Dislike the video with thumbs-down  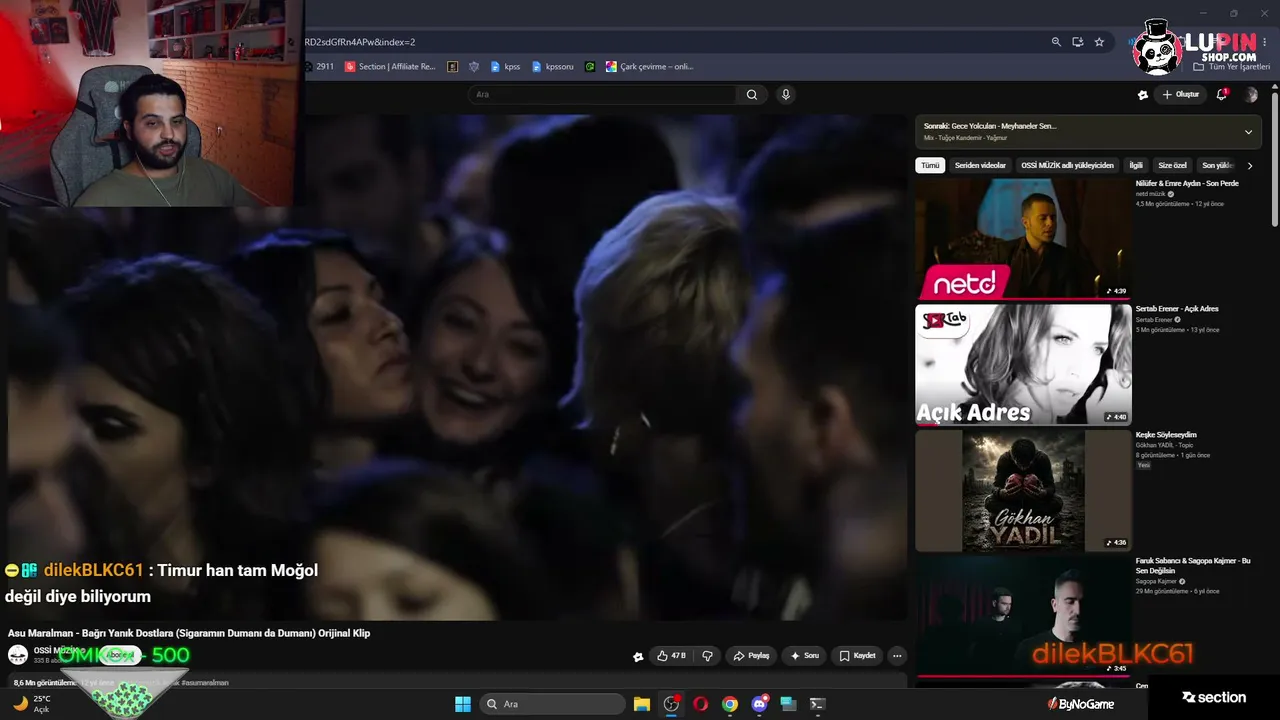coord(707,656)
